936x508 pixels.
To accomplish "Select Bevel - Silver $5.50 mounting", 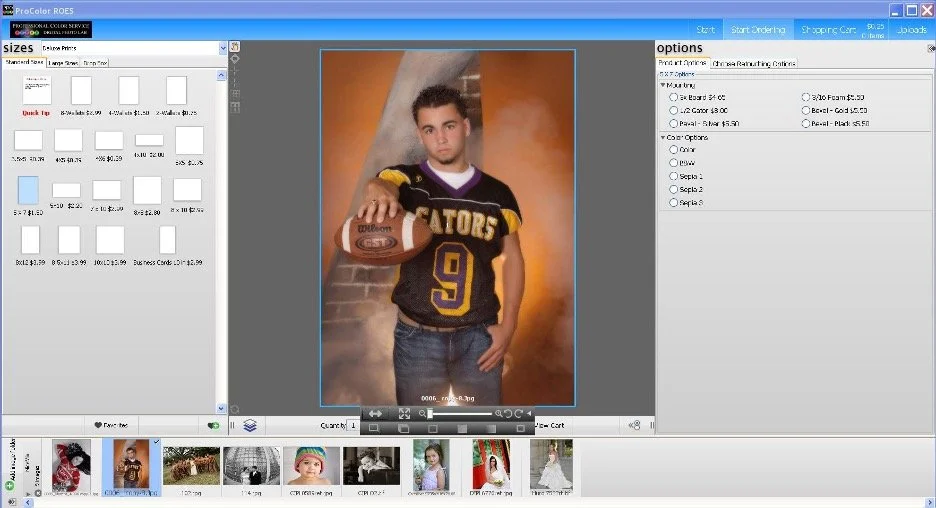I will pyautogui.click(x=673, y=123).
